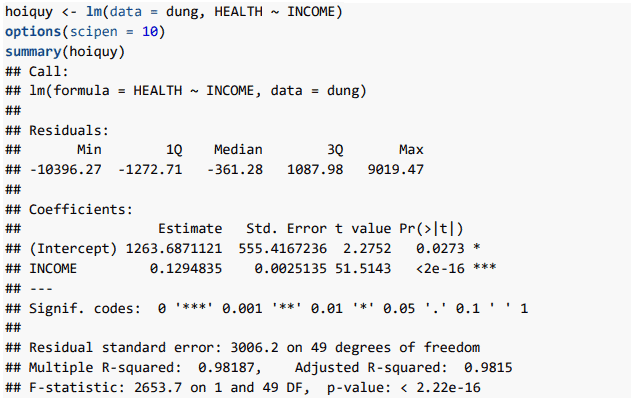Click the three-star significance marker for INCOME

tap(484, 267)
